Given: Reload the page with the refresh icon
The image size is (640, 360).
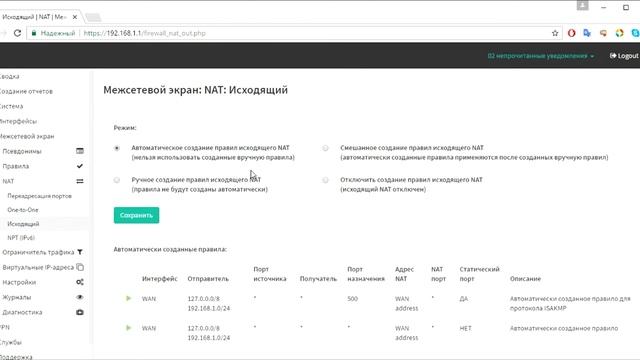Looking at the screenshot, I should coord(17,33).
